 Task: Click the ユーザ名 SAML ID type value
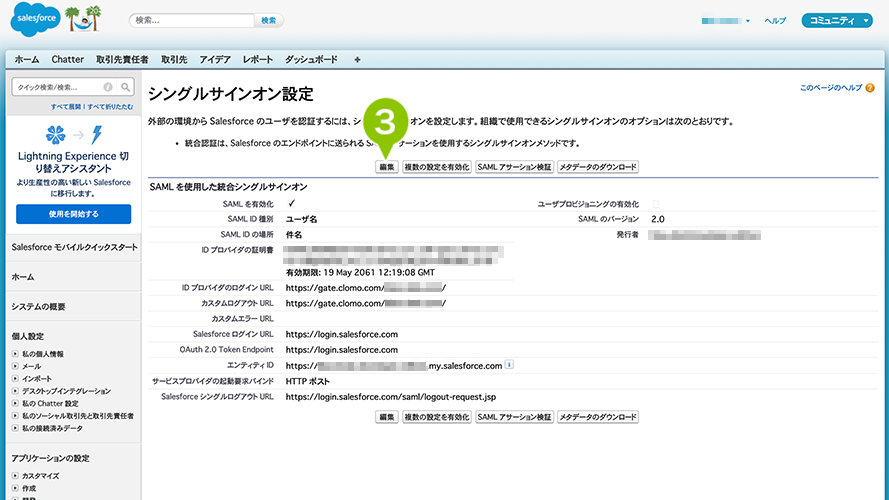(x=301, y=219)
